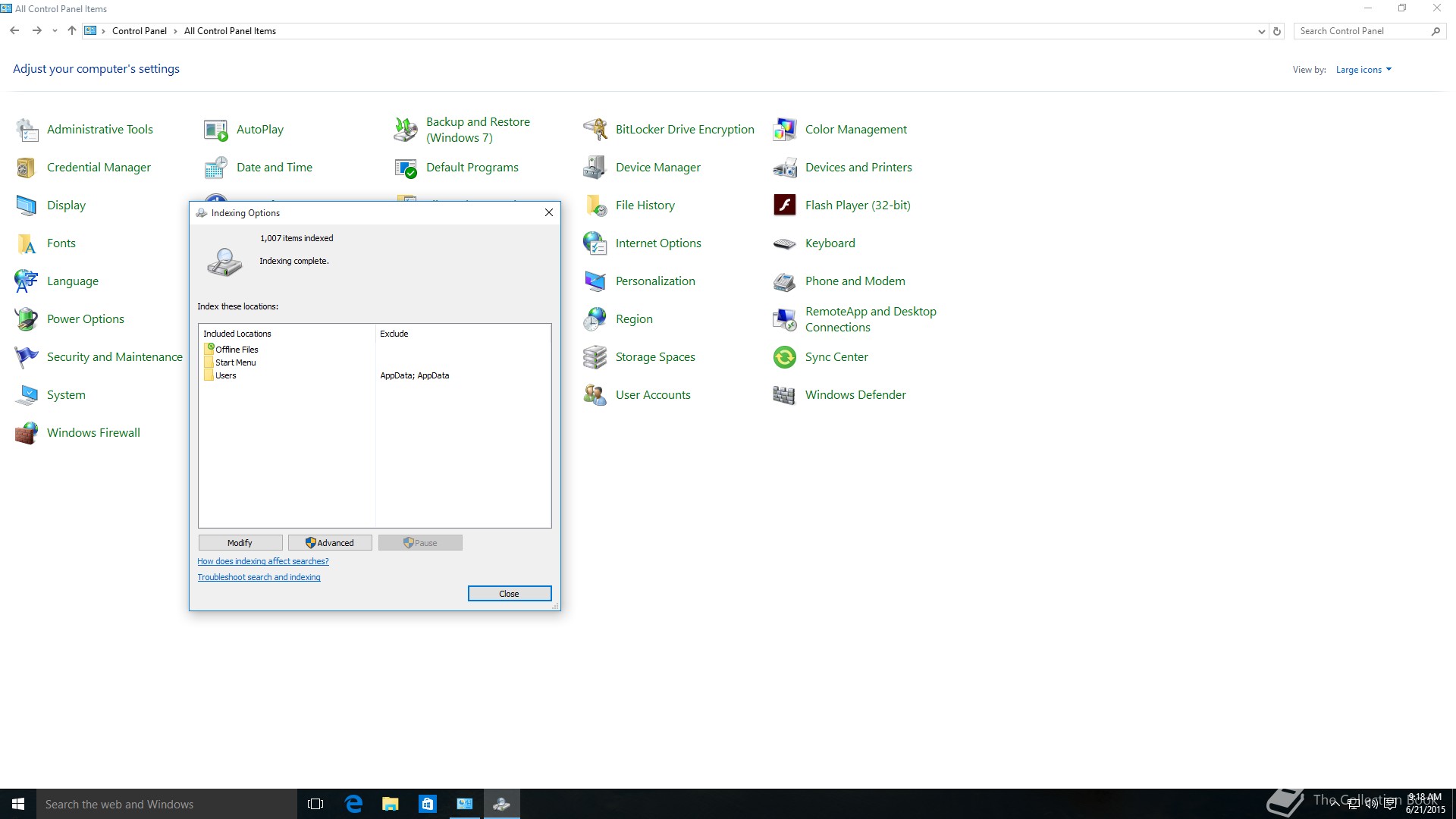The image size is (1456, 819).
Task: Open Device Manager icon
Action: pyautogui.click(x=595, y=168)
